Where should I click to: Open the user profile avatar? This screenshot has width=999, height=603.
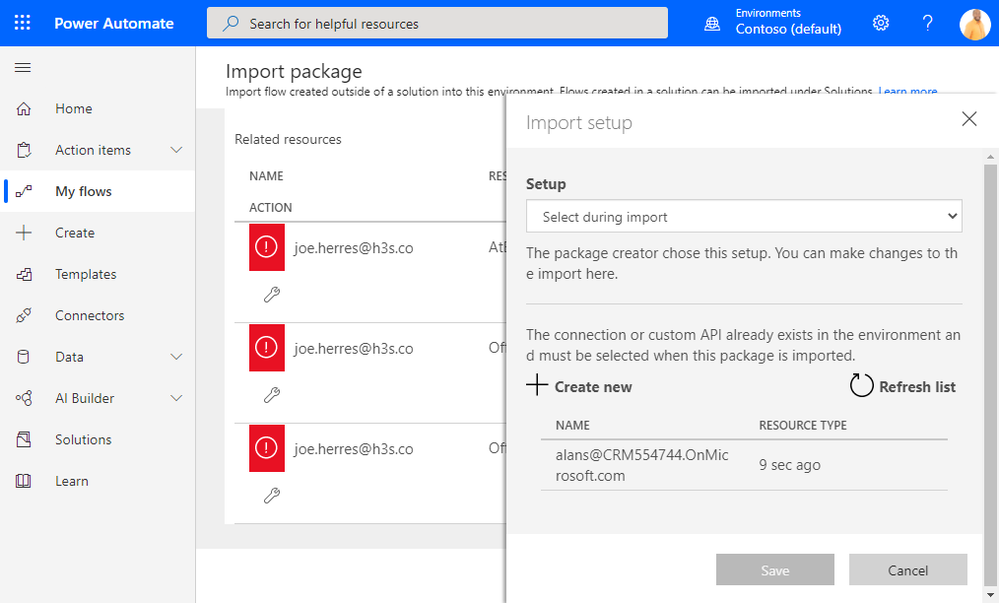click(974, 23)
